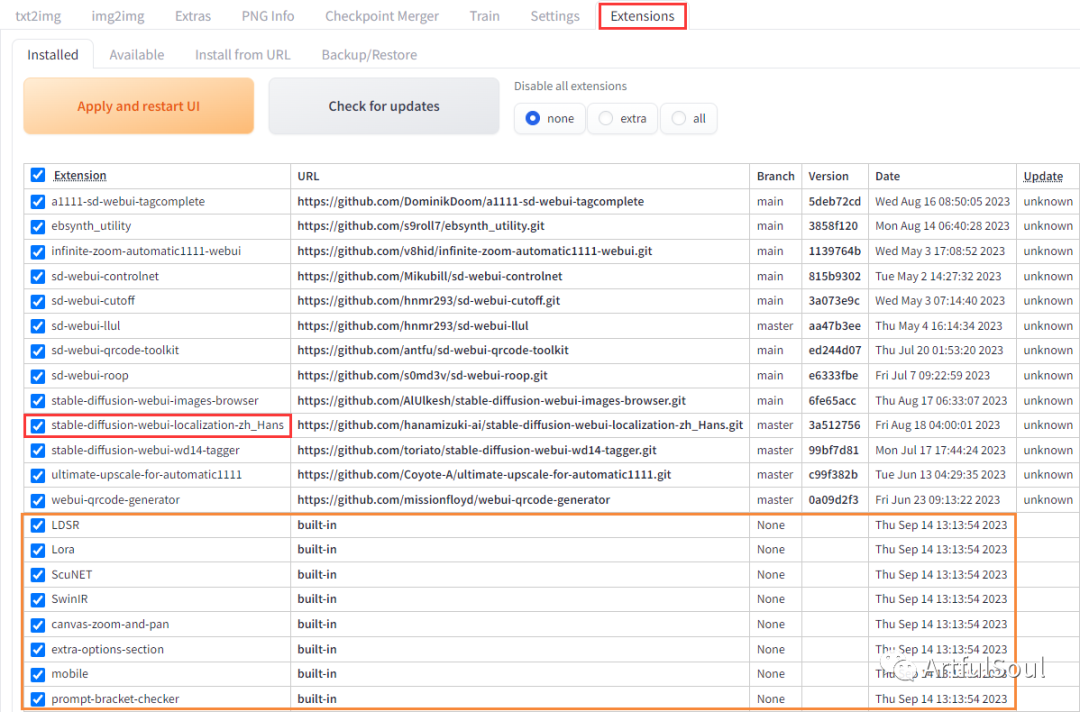Disable the sd-webui-llul extension
The image size is (1080, 712).
click(x=38, y=326)
